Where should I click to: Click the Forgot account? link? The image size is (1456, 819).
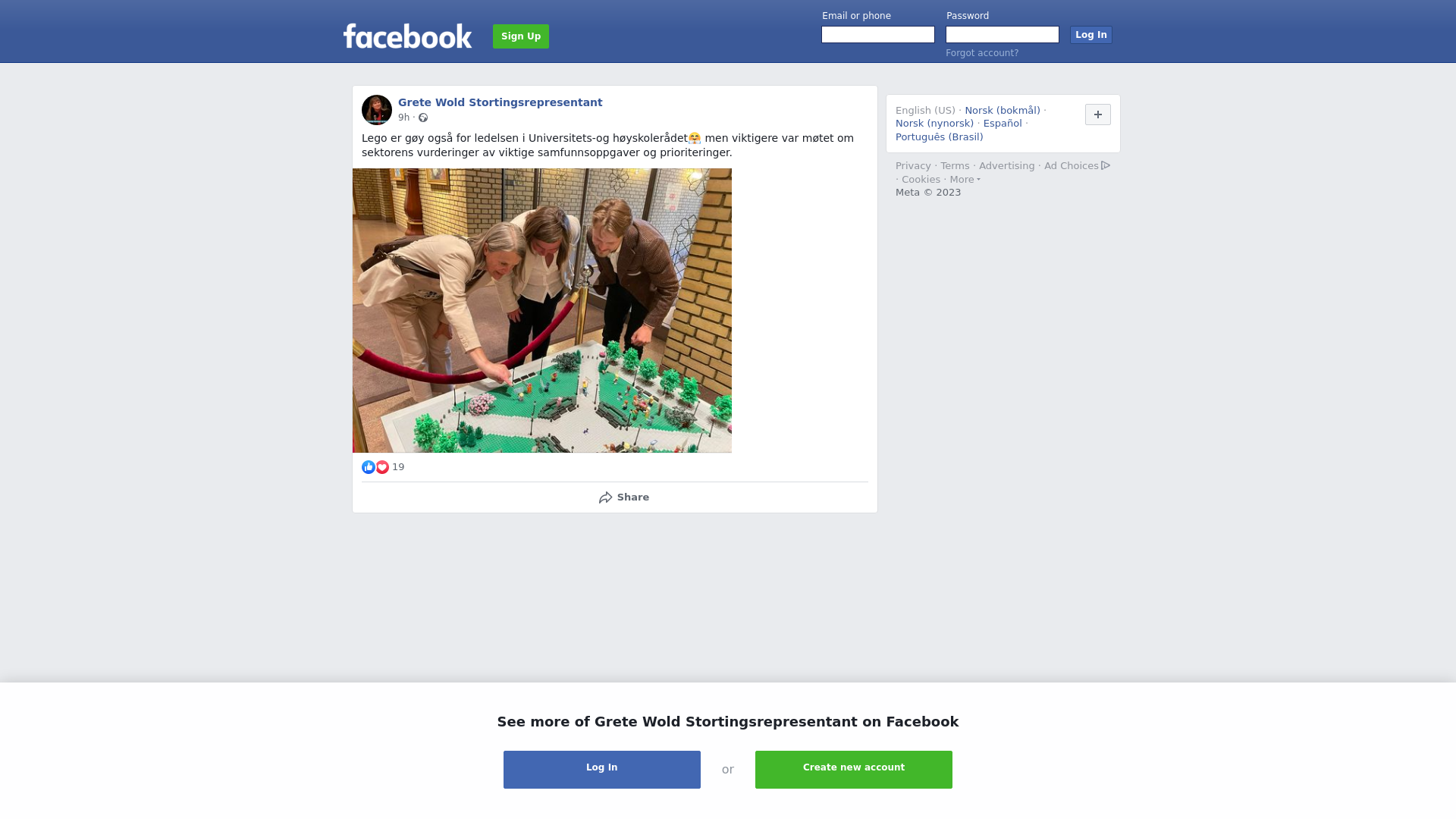[982, 53]
